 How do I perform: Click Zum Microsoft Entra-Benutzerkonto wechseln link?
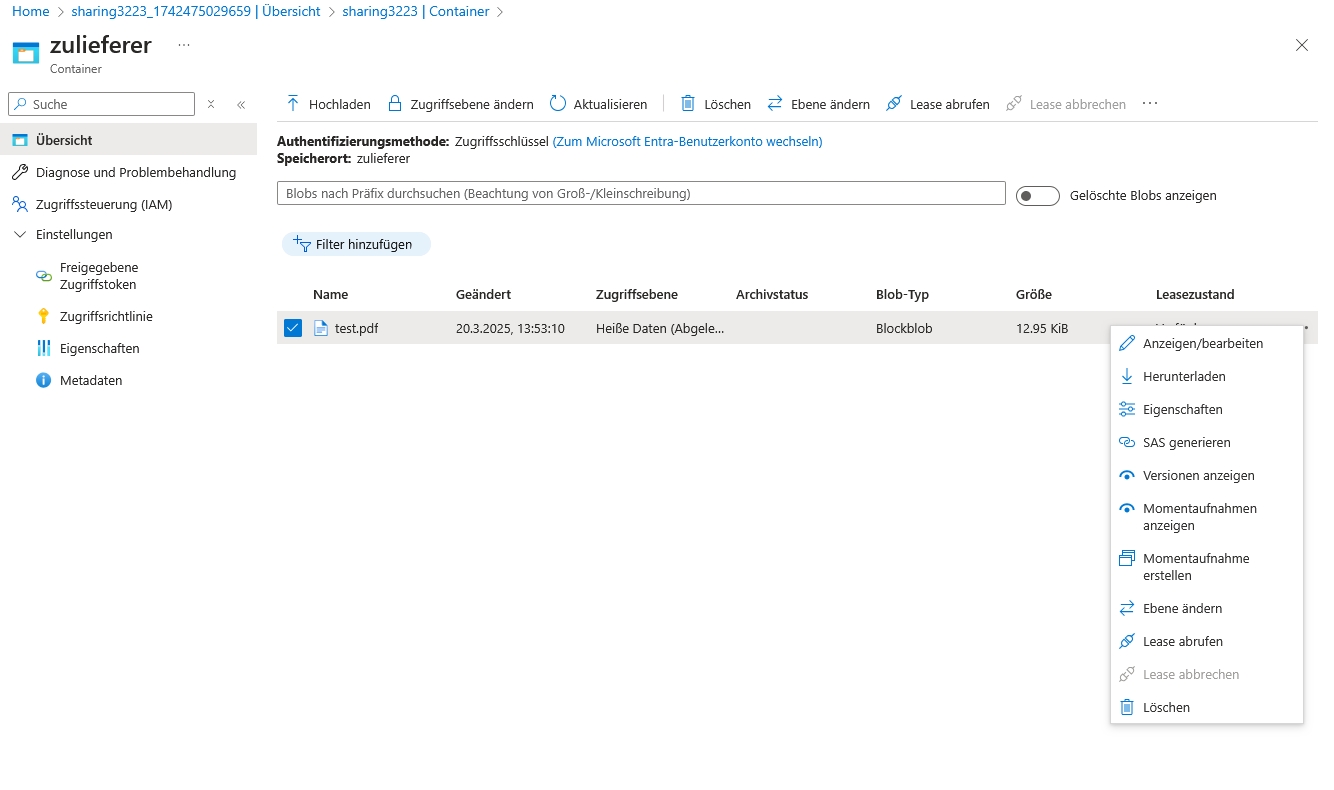(x=687, y=142)
